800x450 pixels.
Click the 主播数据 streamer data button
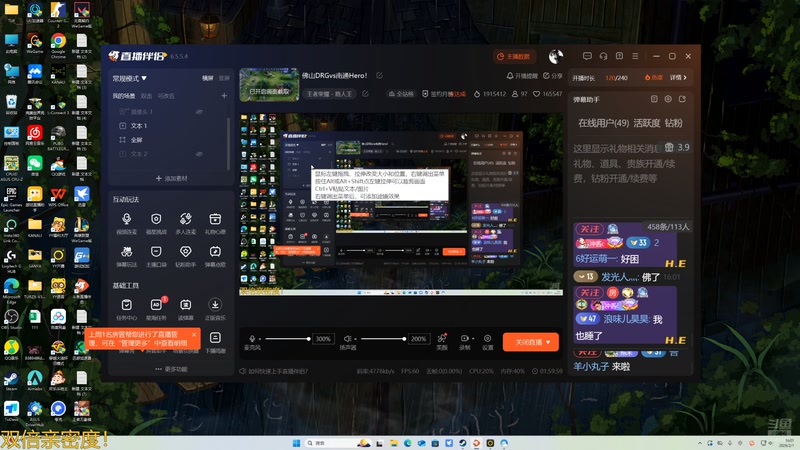click(x=514, y=56)
